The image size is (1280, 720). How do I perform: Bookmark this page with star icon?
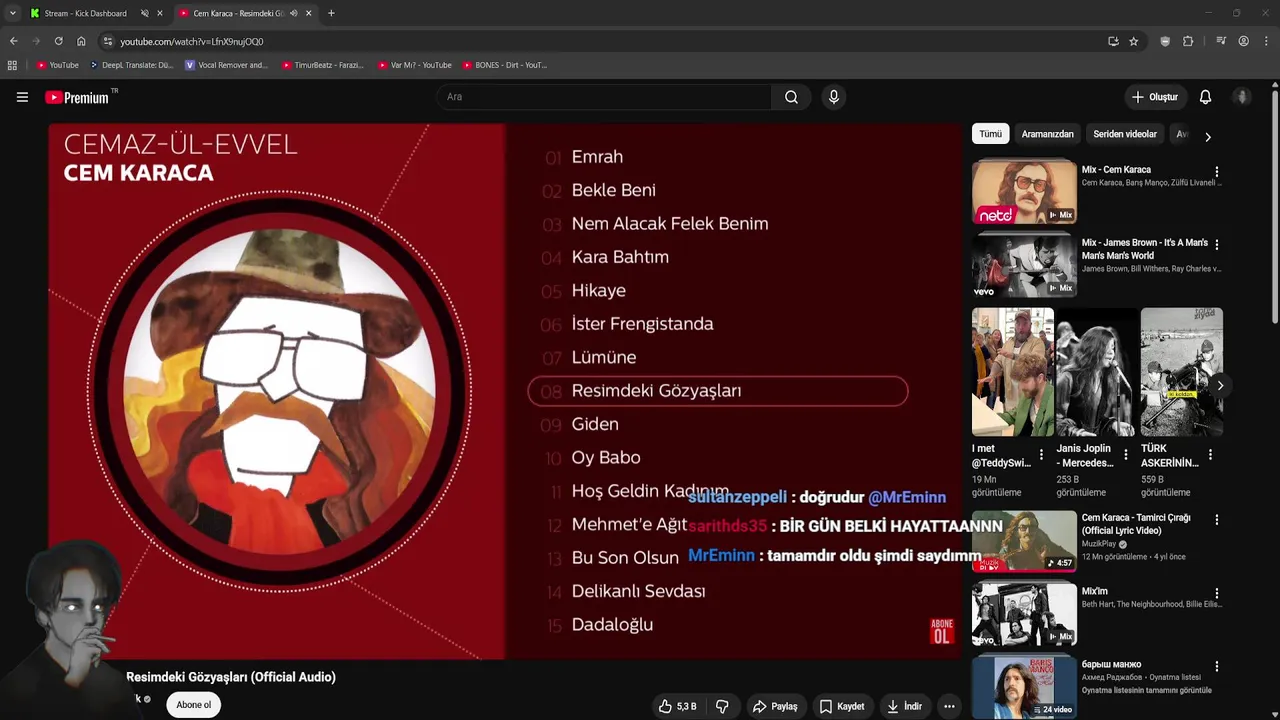[1133, 41]
